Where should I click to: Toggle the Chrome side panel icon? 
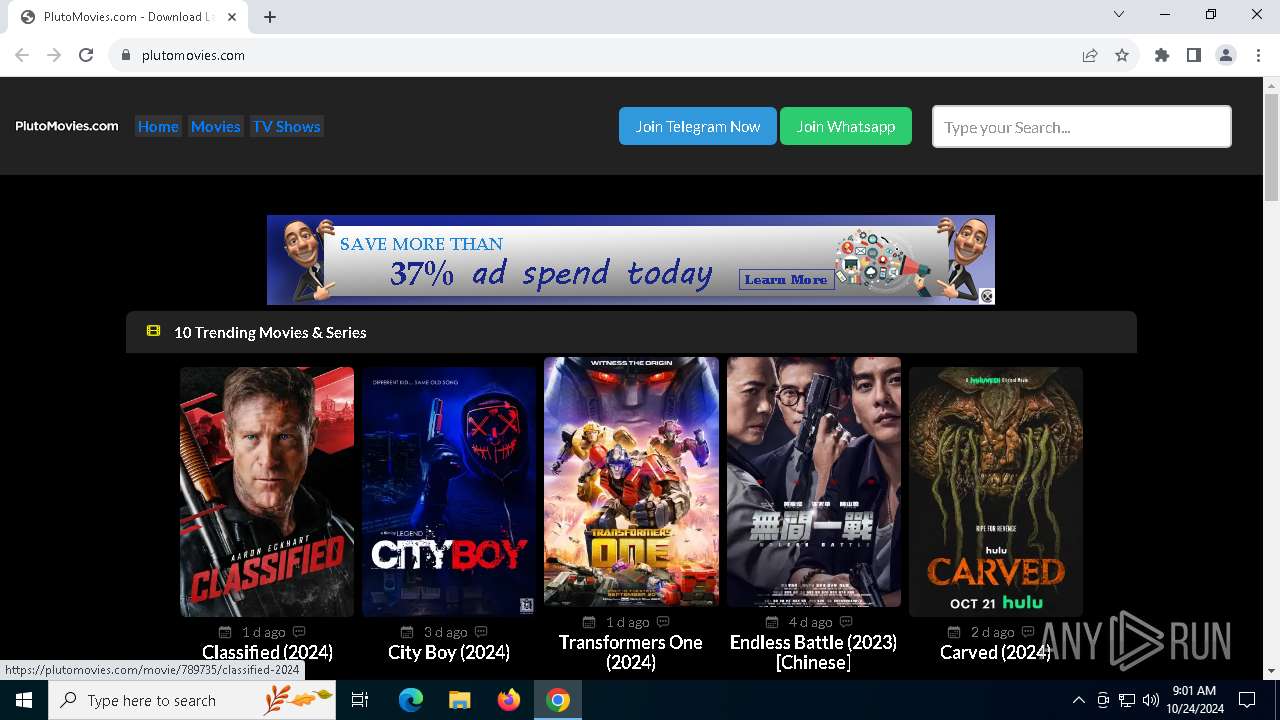(x=1194, y=55)
